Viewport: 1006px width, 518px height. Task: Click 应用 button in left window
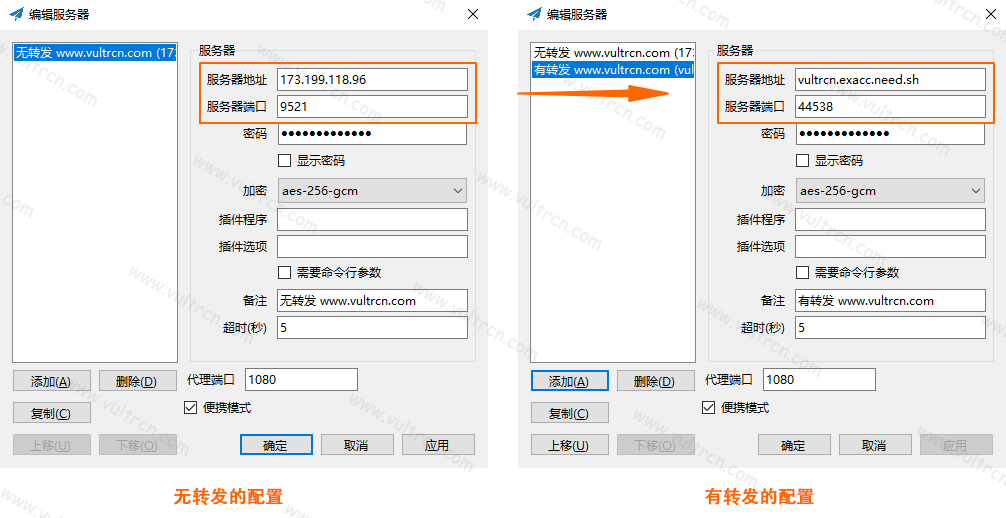(438, 445)
